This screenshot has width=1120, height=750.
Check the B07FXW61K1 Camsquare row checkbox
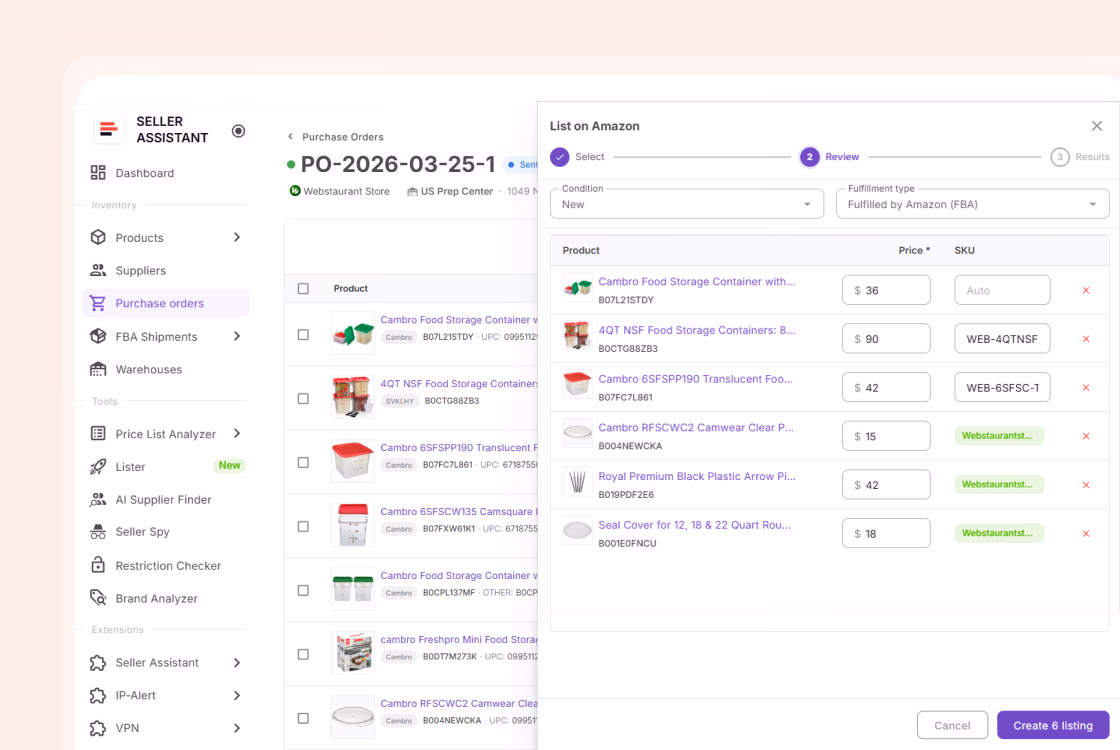point(303,526)
